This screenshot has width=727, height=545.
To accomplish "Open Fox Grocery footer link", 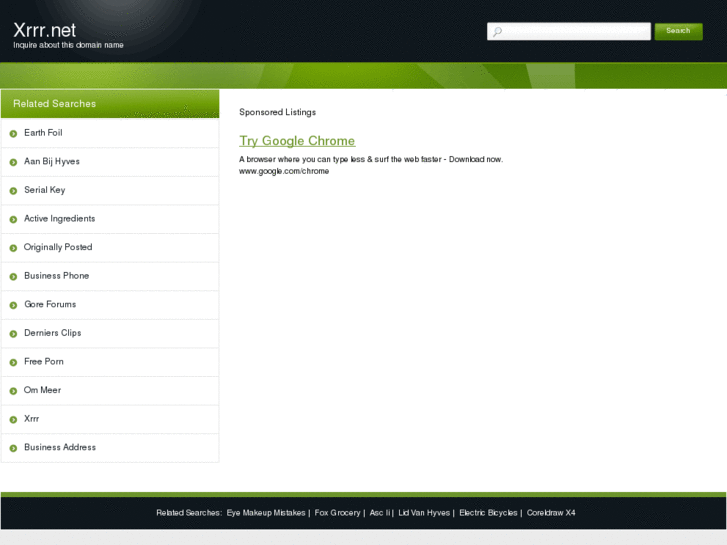I will [x=337, y=513].
